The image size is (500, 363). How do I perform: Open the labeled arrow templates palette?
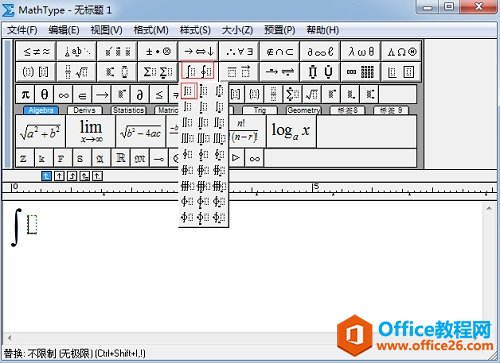point(280,71)
